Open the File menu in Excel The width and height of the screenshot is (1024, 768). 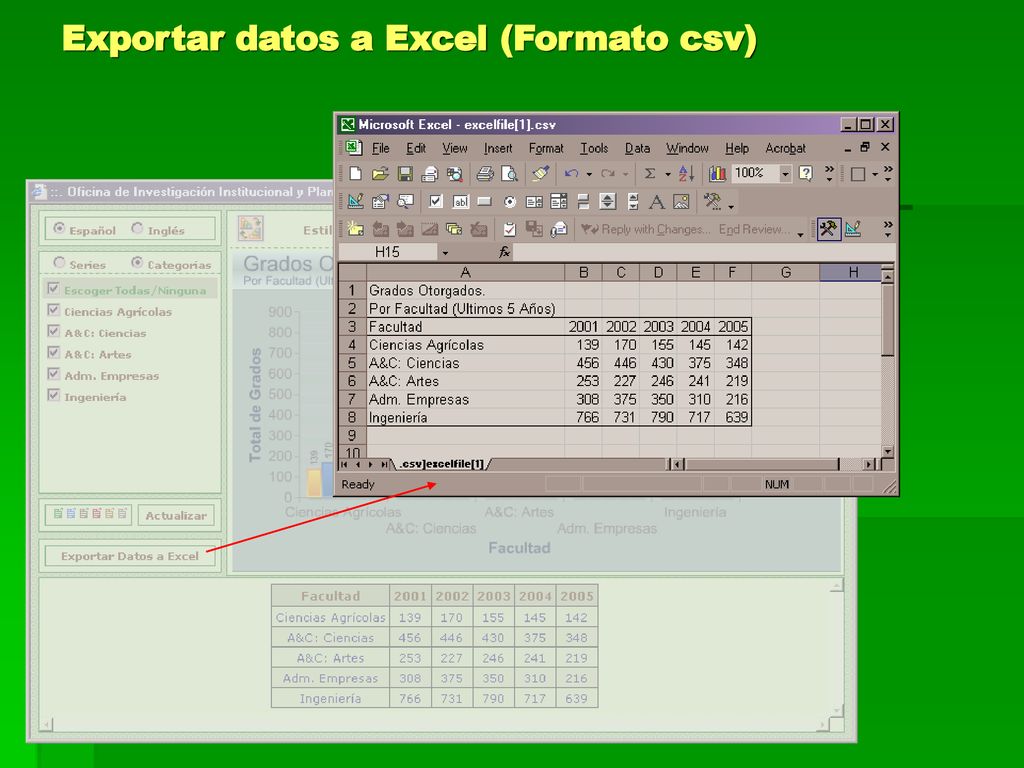[381, 148]
